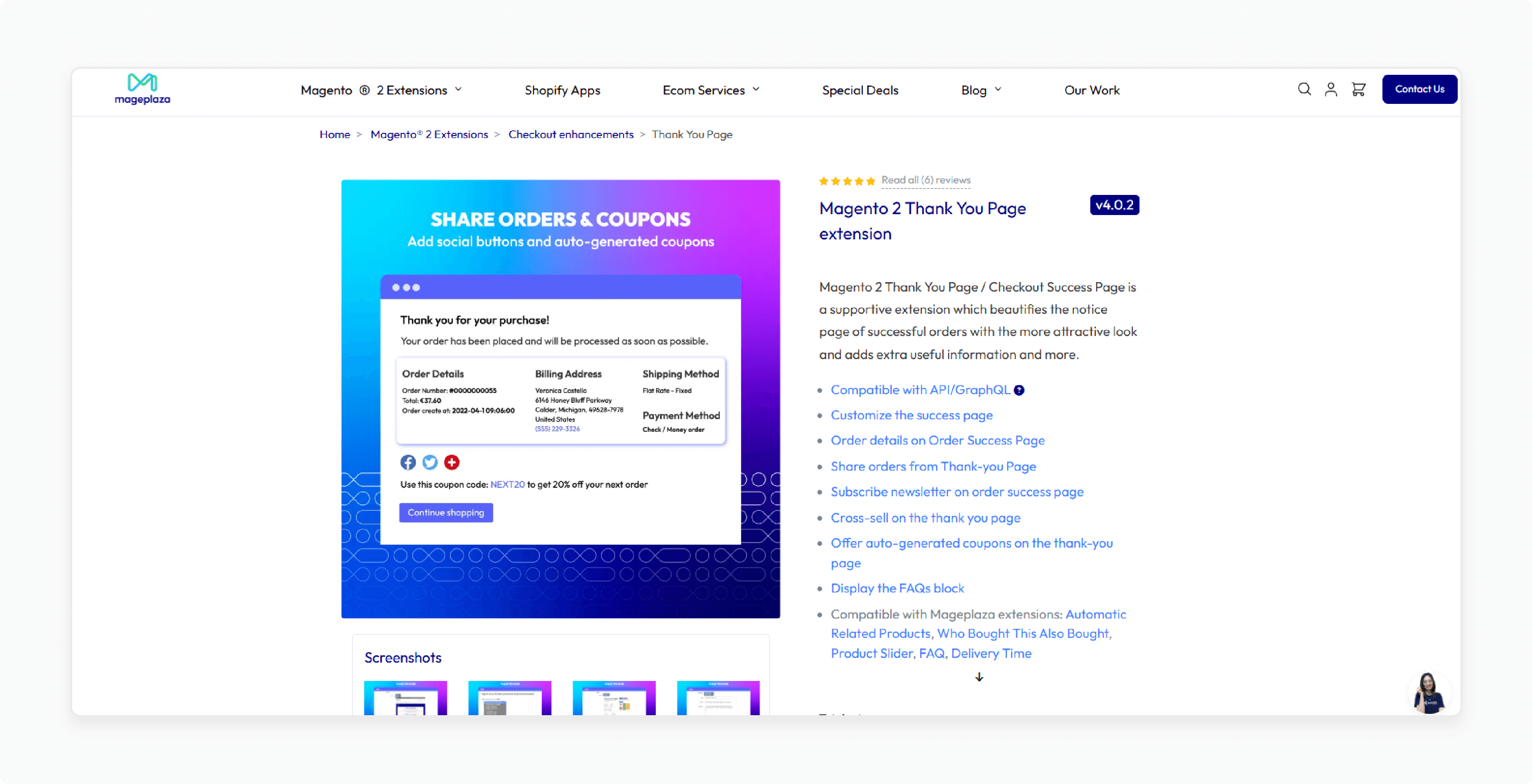1533x784 pixels.
Task: Click Read all (6) reviews link
Action: click(x=925, y=180)
